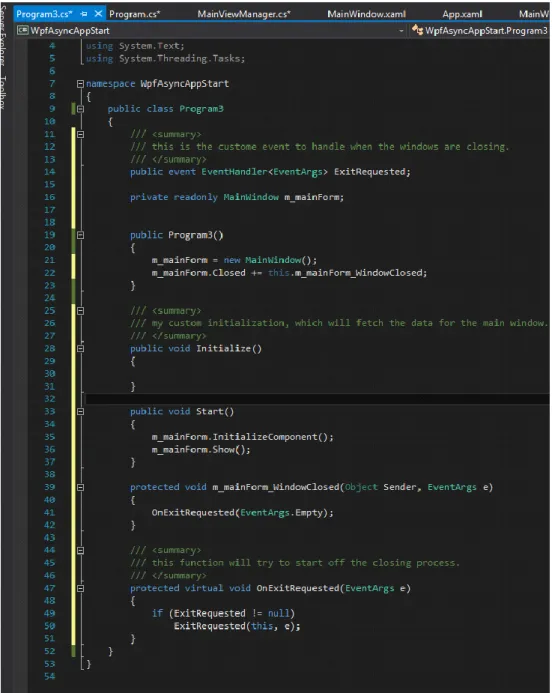Click m_mainForm field declaration on line 16
552x693 pixels.
coord(313,197)
